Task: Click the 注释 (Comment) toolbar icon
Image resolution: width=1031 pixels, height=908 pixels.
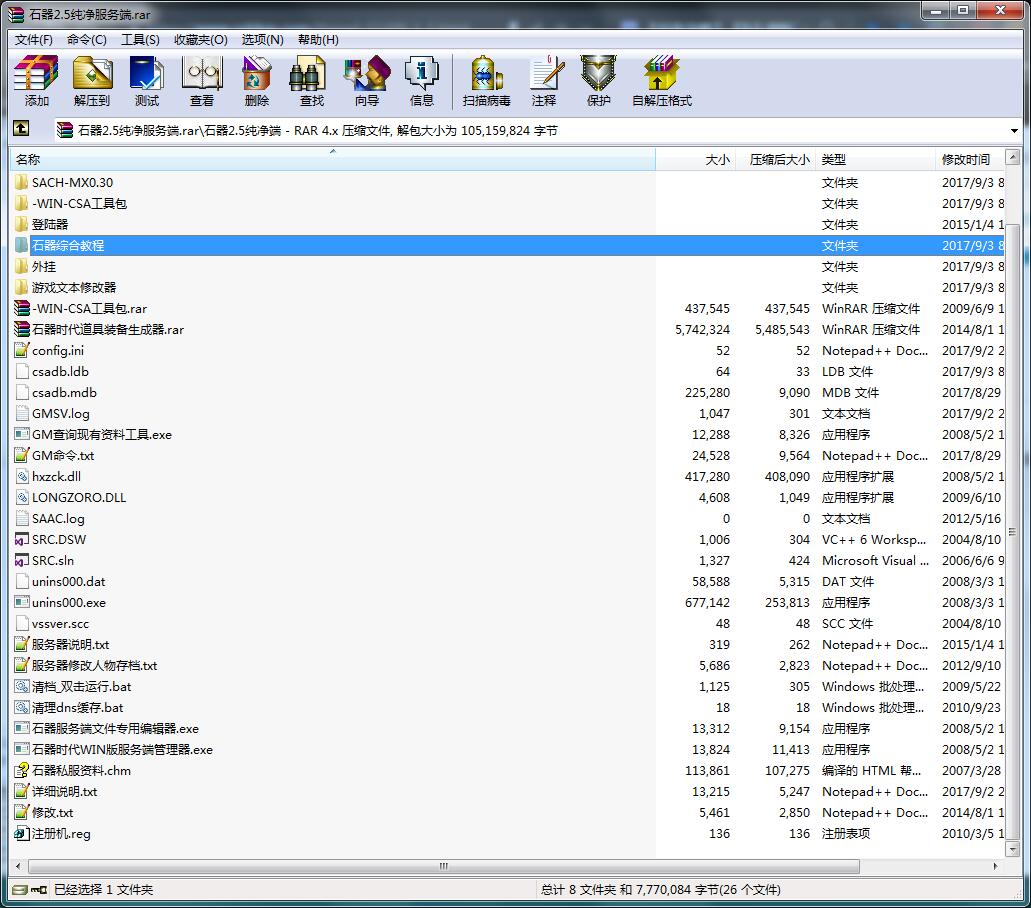Action: tap(546, 73)
